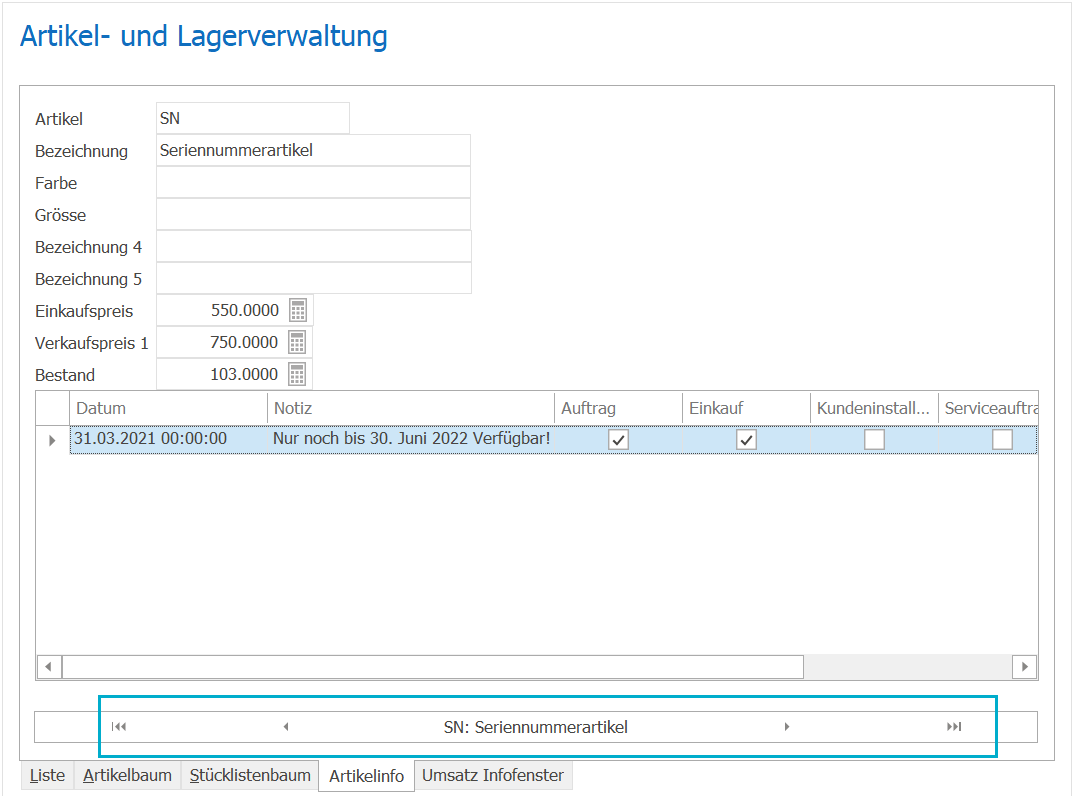Click into the Artikel field containing SN
The height and width of the screenshot is (796, 1074).
(x=253, y=119)
